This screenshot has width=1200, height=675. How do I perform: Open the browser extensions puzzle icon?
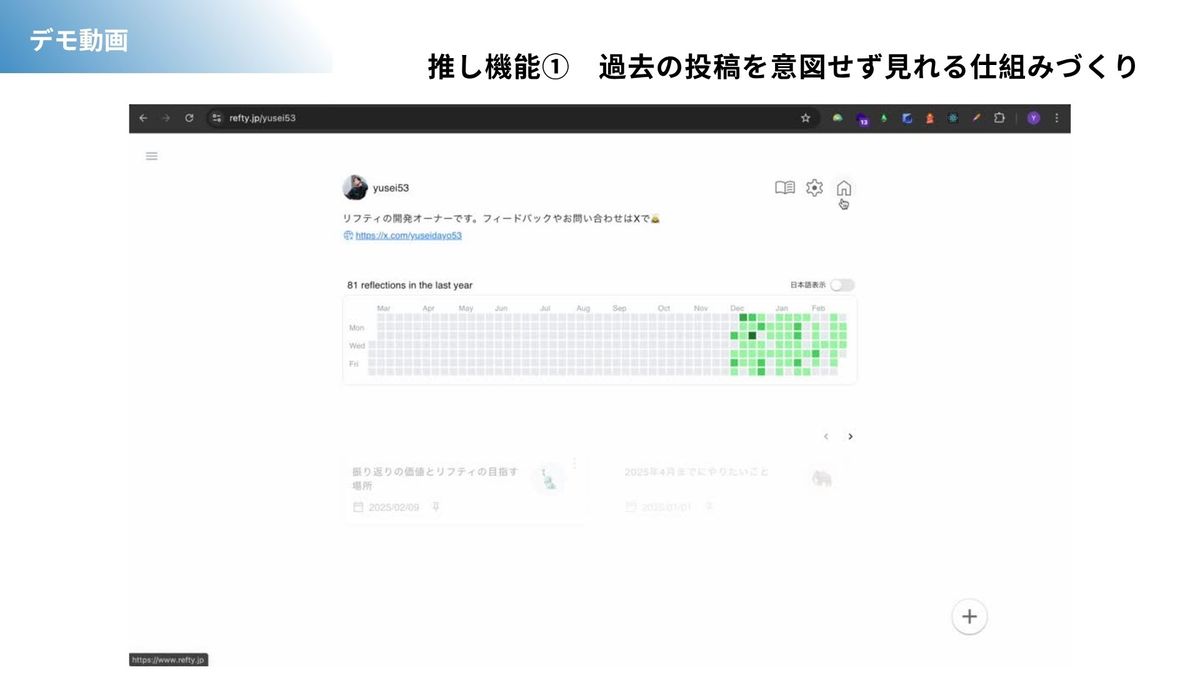tap(999, 118)
